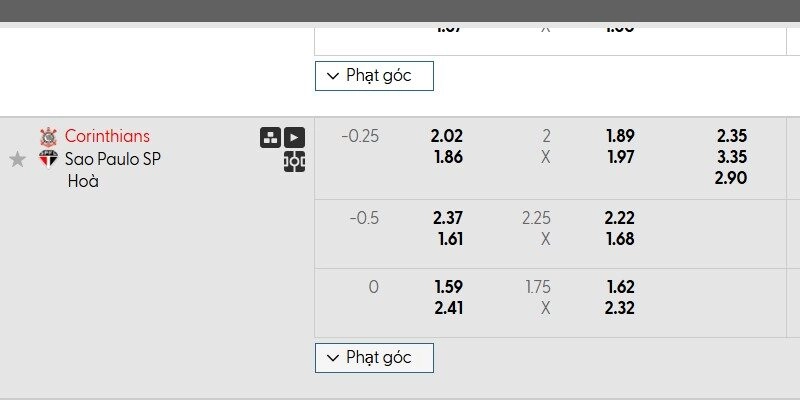Open the Sao Paulo SP team link

coord(113,159)
